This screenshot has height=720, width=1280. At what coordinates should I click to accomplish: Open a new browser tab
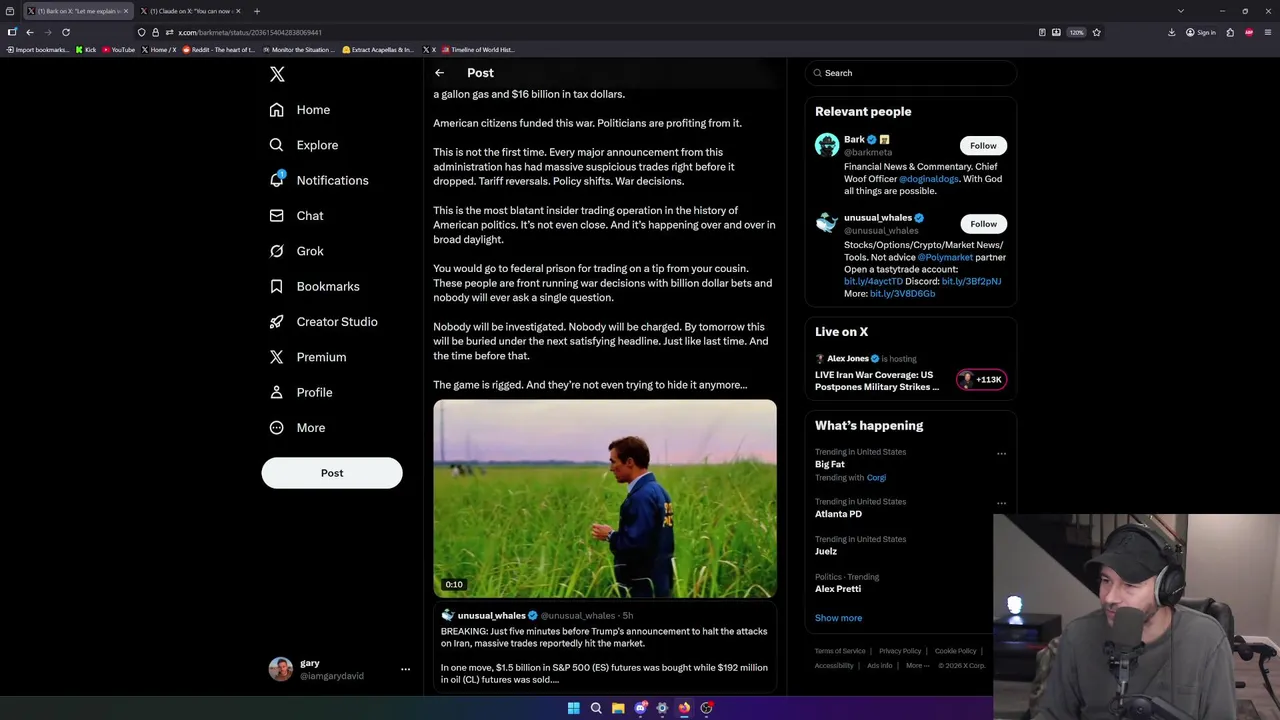257,11
